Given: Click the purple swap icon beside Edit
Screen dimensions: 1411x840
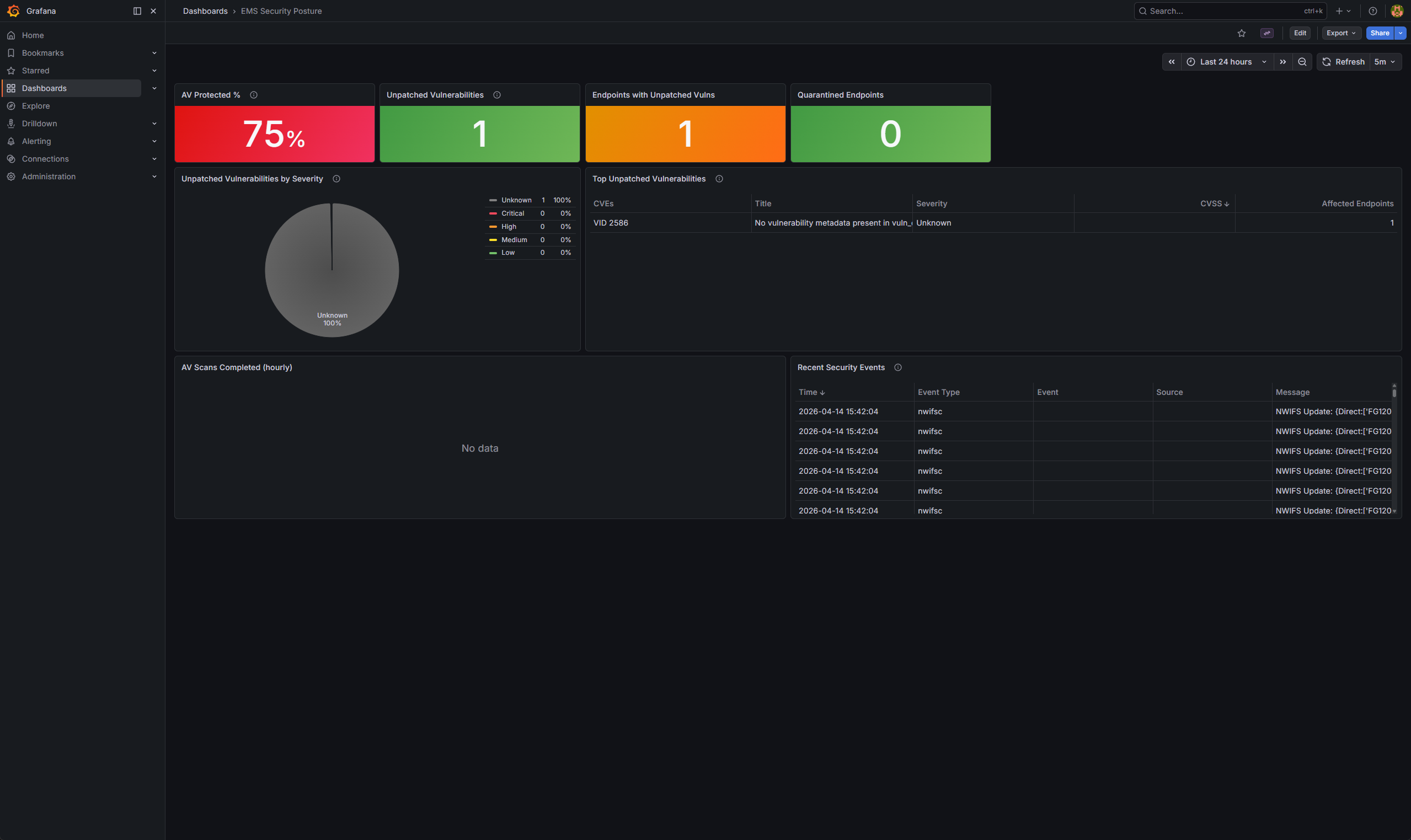Looking at the screenshot, I should pos(1266,33).
